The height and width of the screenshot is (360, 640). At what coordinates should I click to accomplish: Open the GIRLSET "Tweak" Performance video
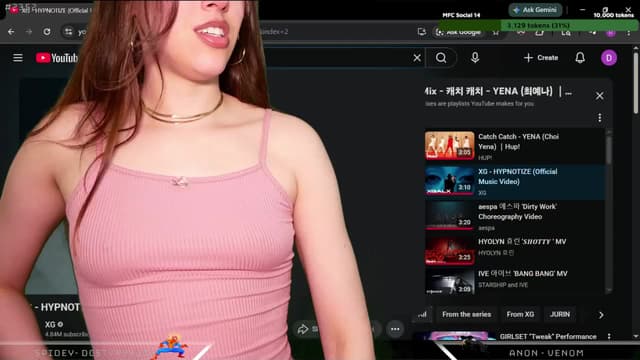(x=548, y=337)
